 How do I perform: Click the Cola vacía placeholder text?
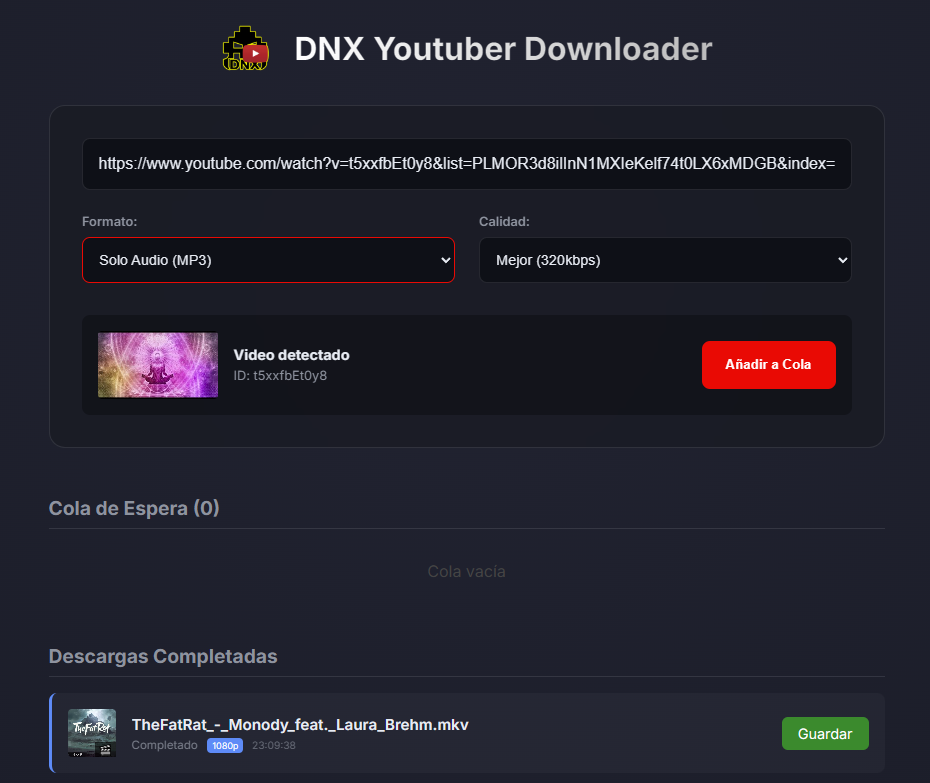pos(467,572)
